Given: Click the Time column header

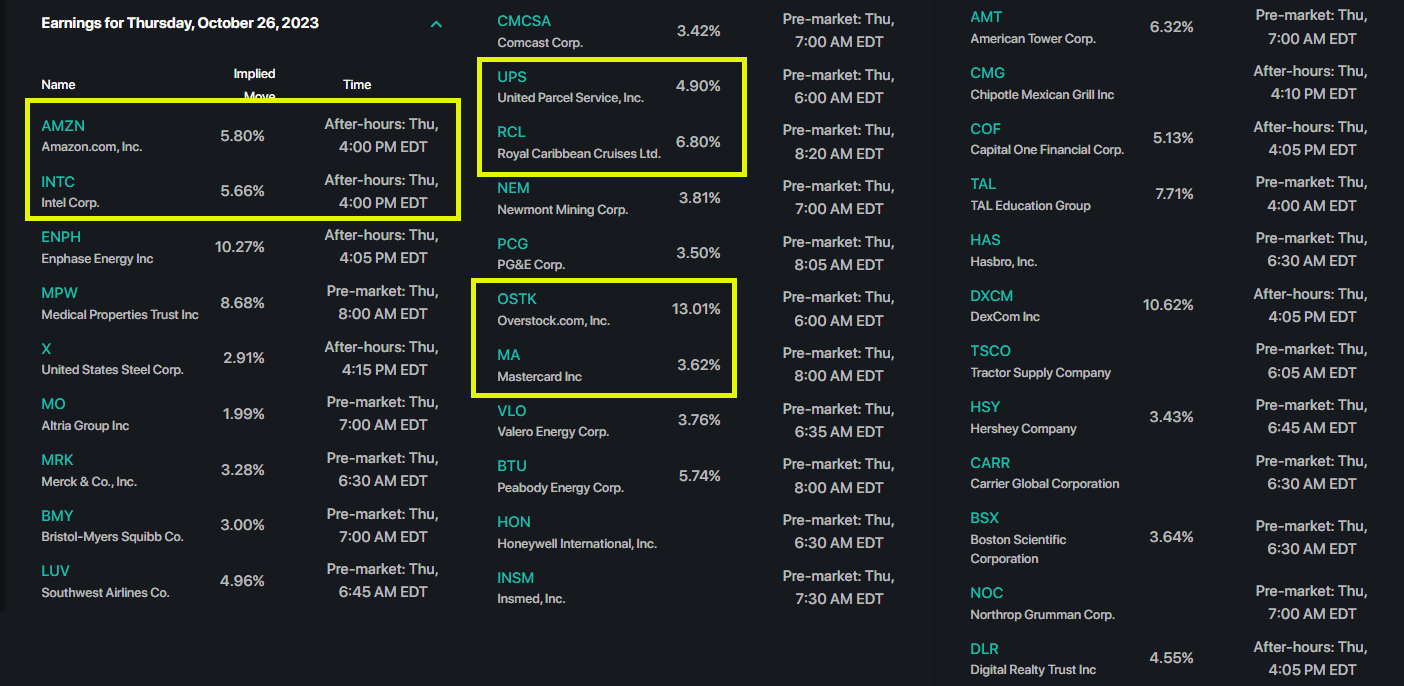Looking at the screenshot, I should 357,85.
